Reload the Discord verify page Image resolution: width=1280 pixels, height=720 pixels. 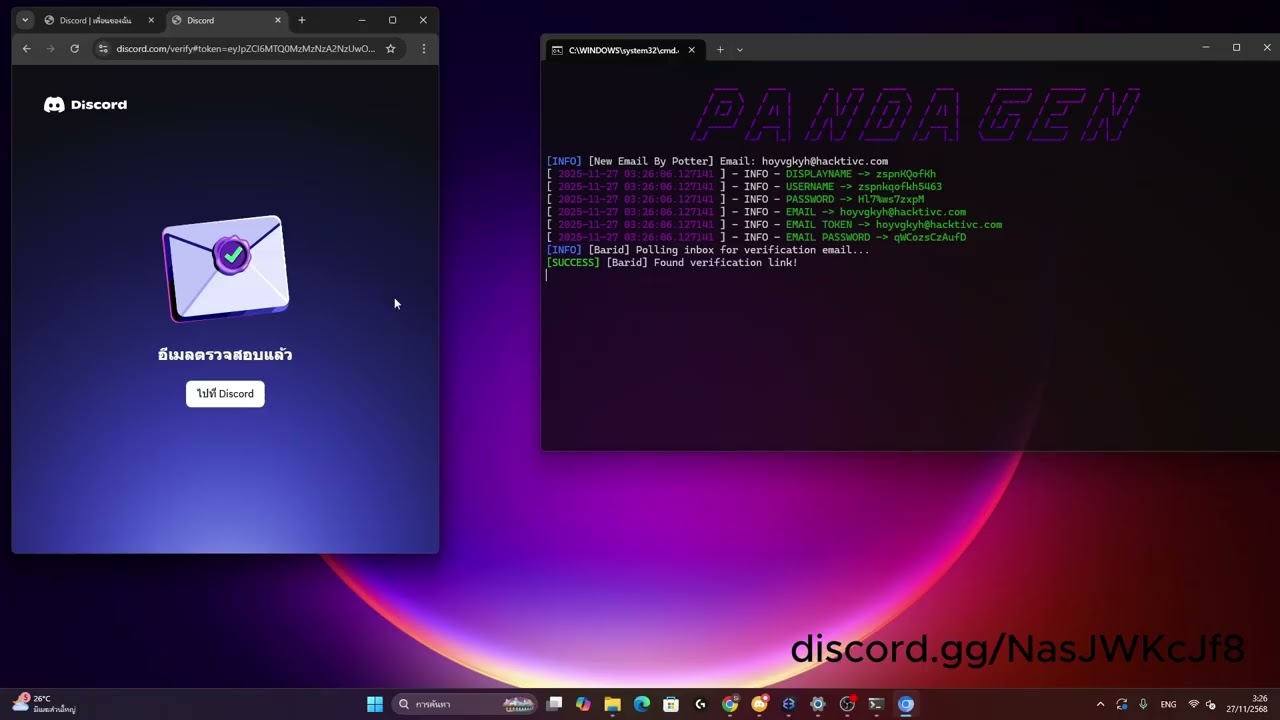[x=74, y=48]
